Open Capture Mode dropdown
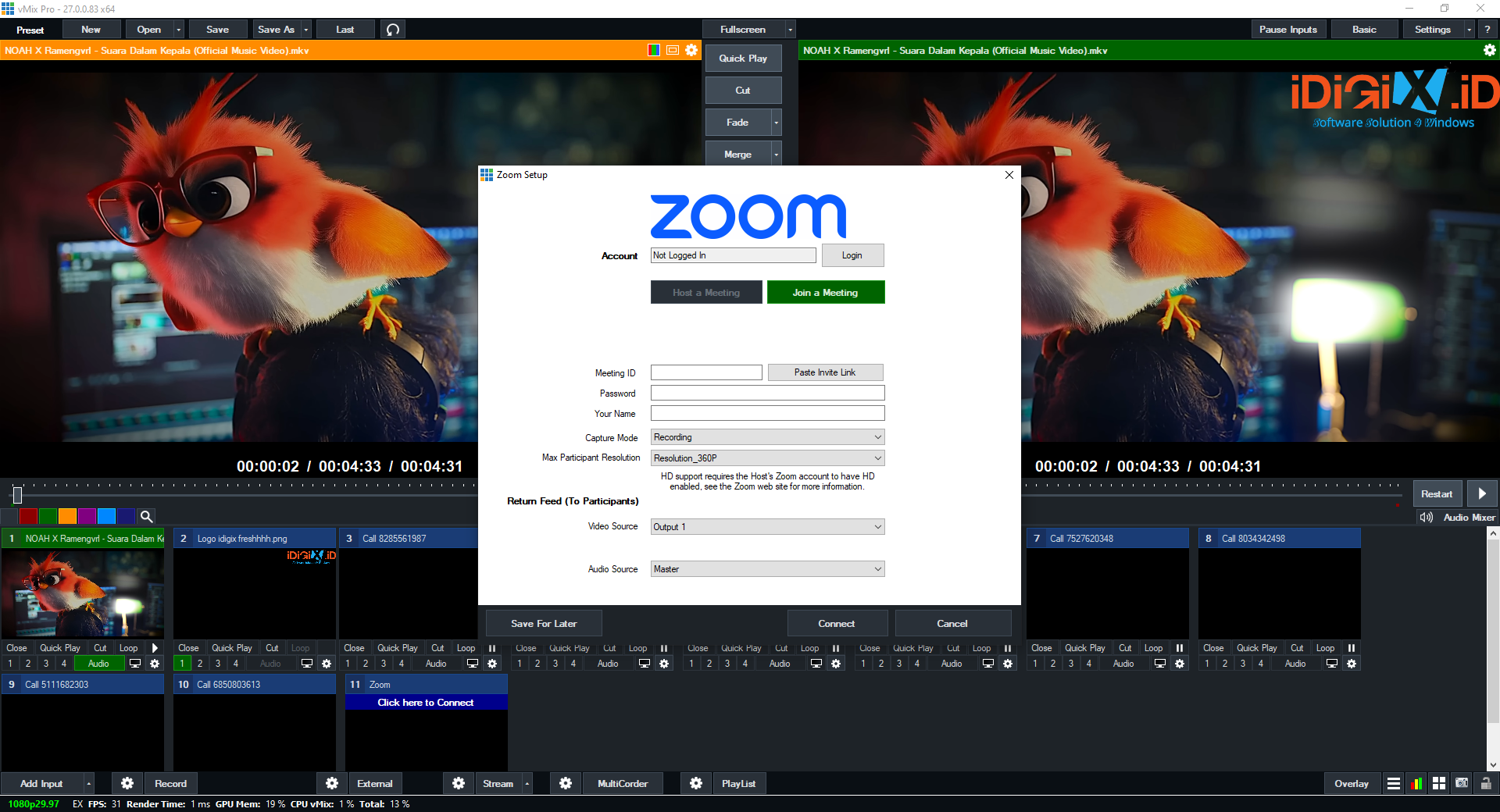Screen dimensions: 1500x812 (x=767, y=437)
